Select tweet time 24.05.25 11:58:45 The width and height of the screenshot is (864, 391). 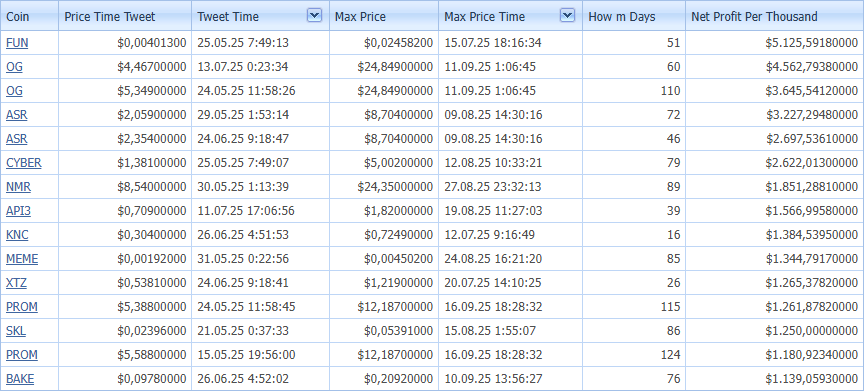260,307
